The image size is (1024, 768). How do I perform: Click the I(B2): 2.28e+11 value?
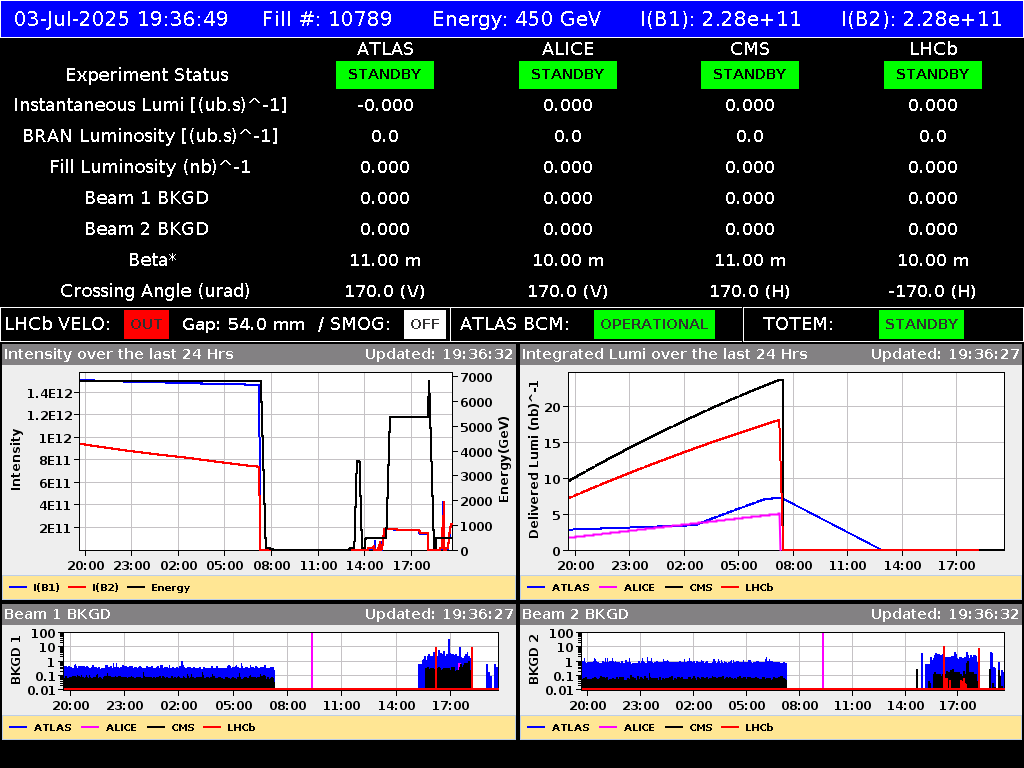921,18
